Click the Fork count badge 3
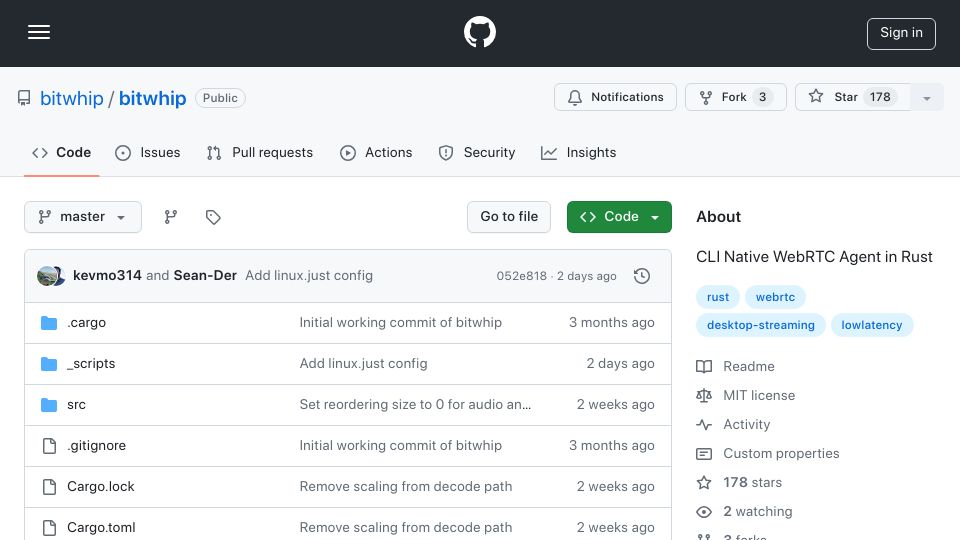Image resolution: width=960 pixels, height=540 pixels. coord(762,97)
